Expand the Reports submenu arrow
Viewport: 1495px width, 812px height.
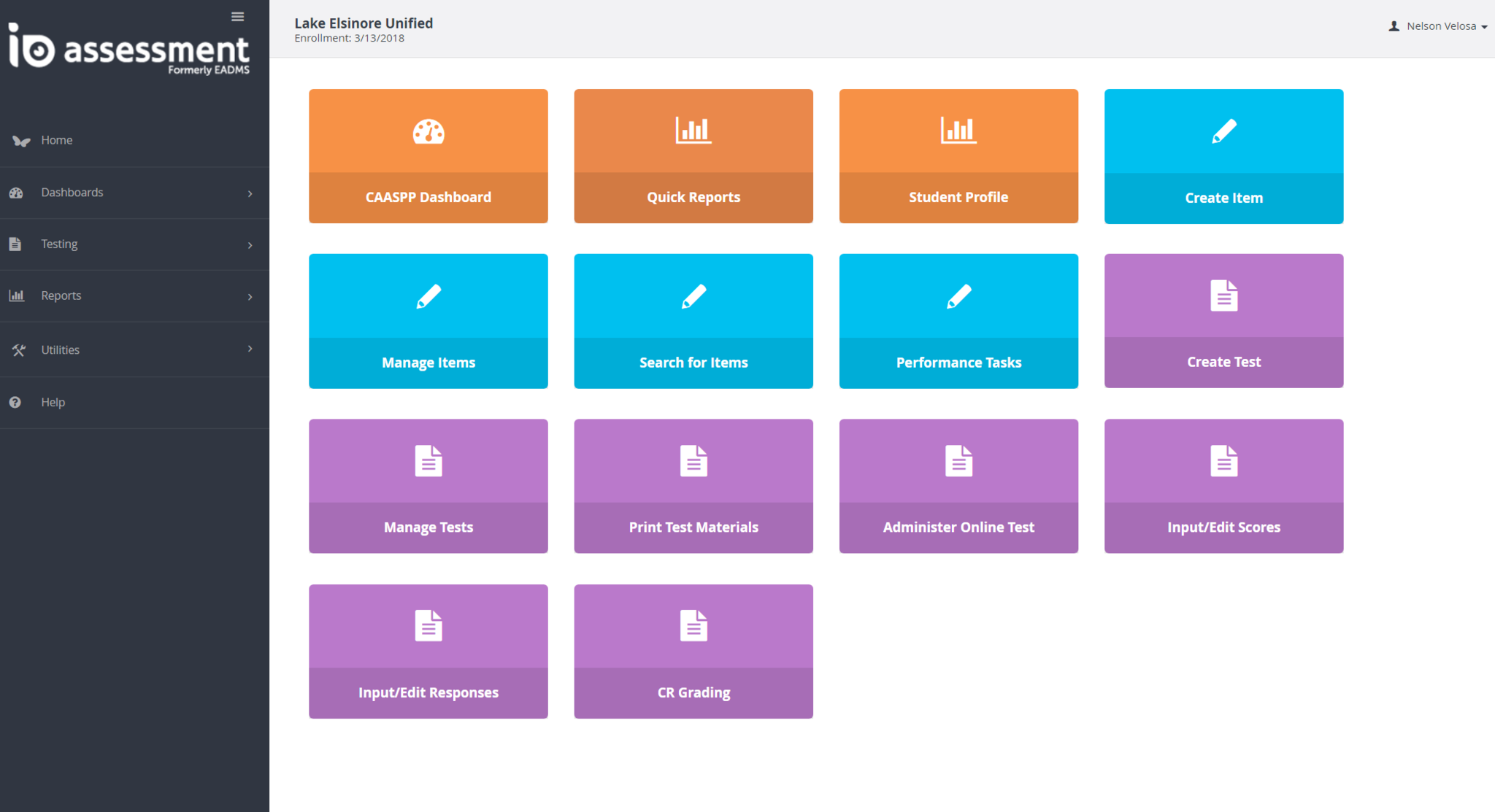pyautogui.click(x=250, y=296)
